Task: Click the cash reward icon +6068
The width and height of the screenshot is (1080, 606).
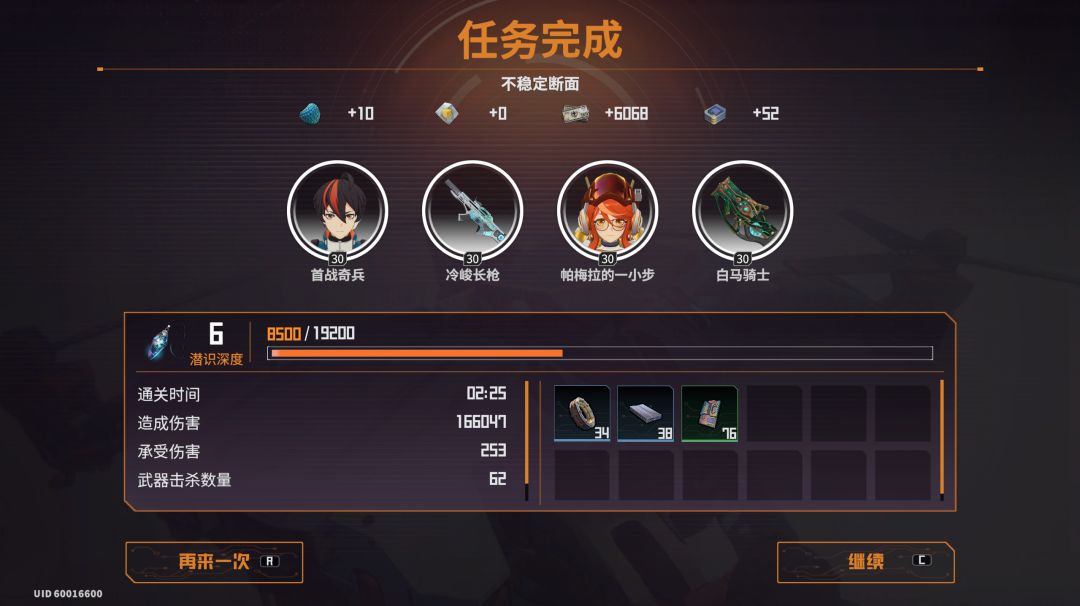Action: [x=575, y=113]
